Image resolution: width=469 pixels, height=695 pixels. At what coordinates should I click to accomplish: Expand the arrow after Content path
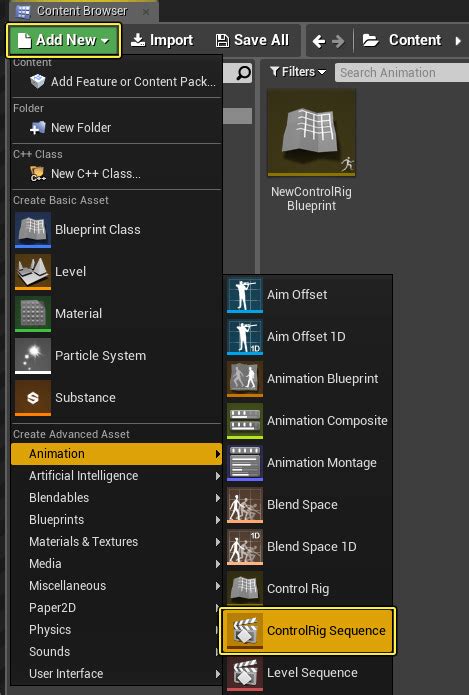click(458, 41)
